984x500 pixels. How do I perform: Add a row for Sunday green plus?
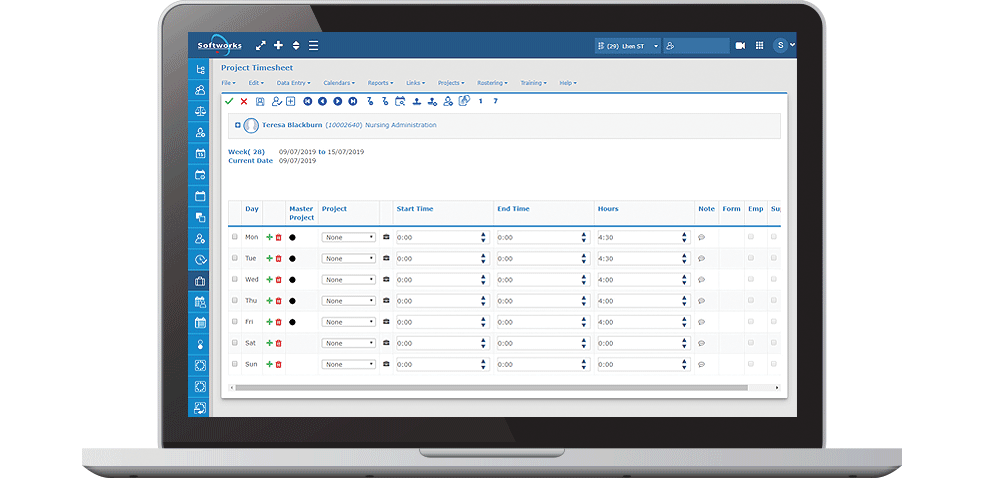point(269,364)
